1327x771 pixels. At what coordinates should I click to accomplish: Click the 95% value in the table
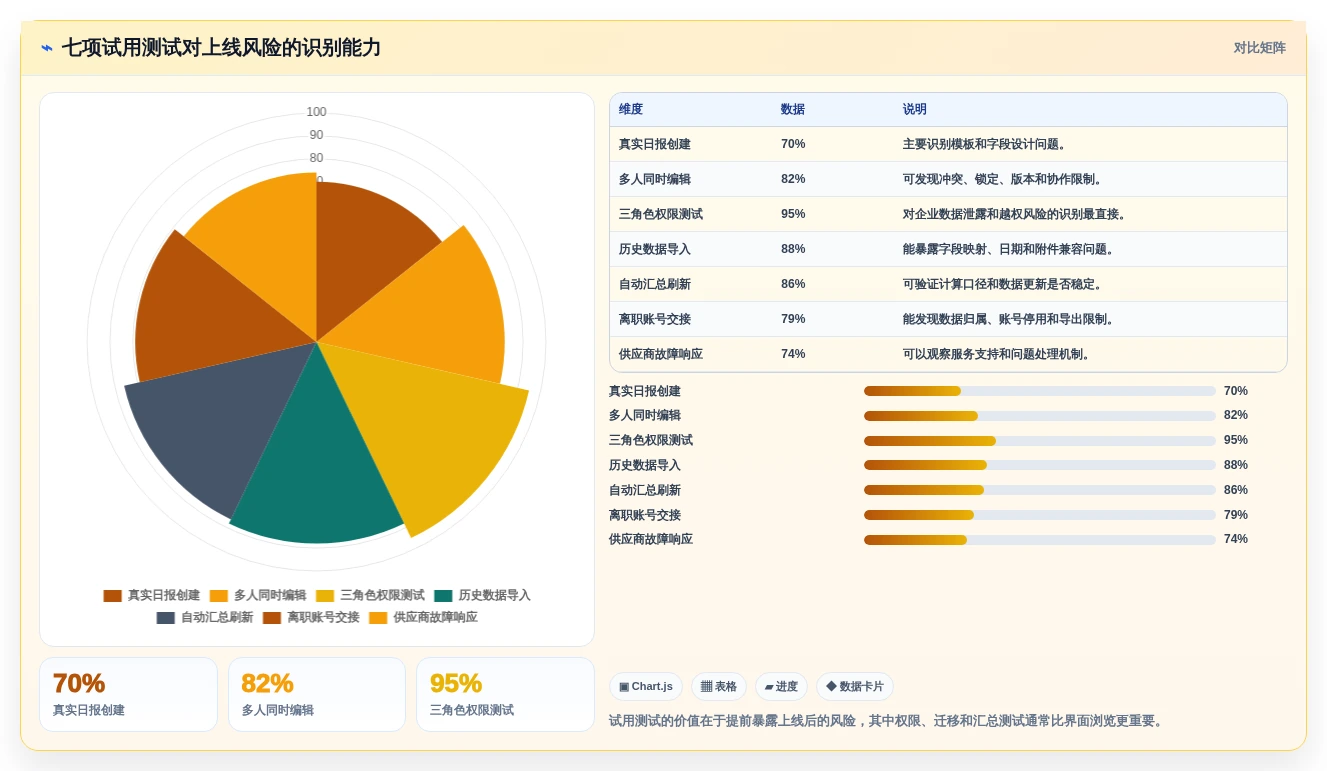click(x=793, y=214)
